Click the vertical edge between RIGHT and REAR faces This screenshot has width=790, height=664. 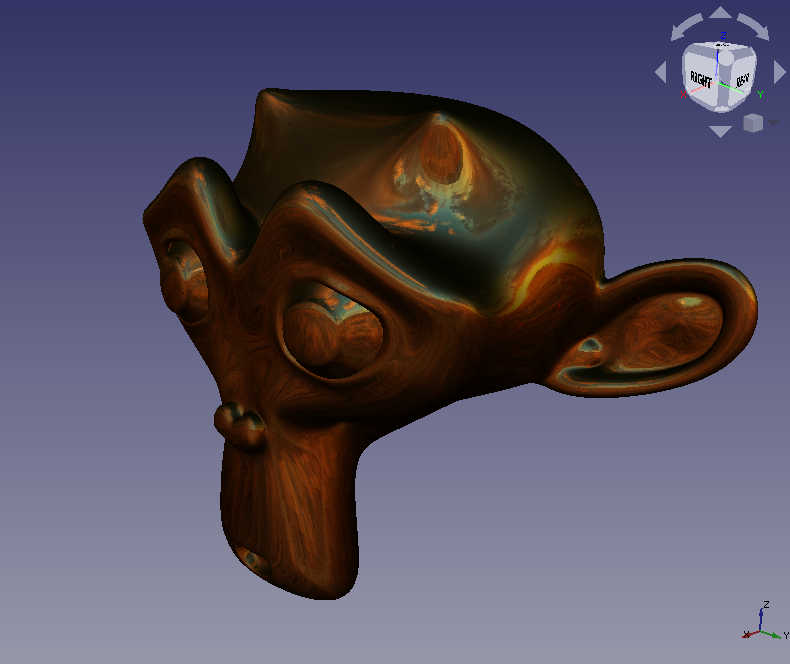click(x=724, y=87)
